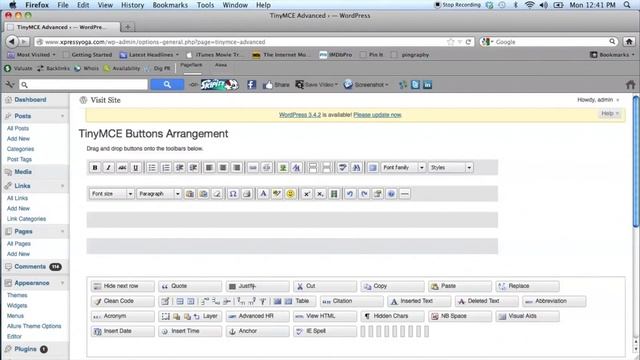Open the Font size dropdown

click(111, 194)
